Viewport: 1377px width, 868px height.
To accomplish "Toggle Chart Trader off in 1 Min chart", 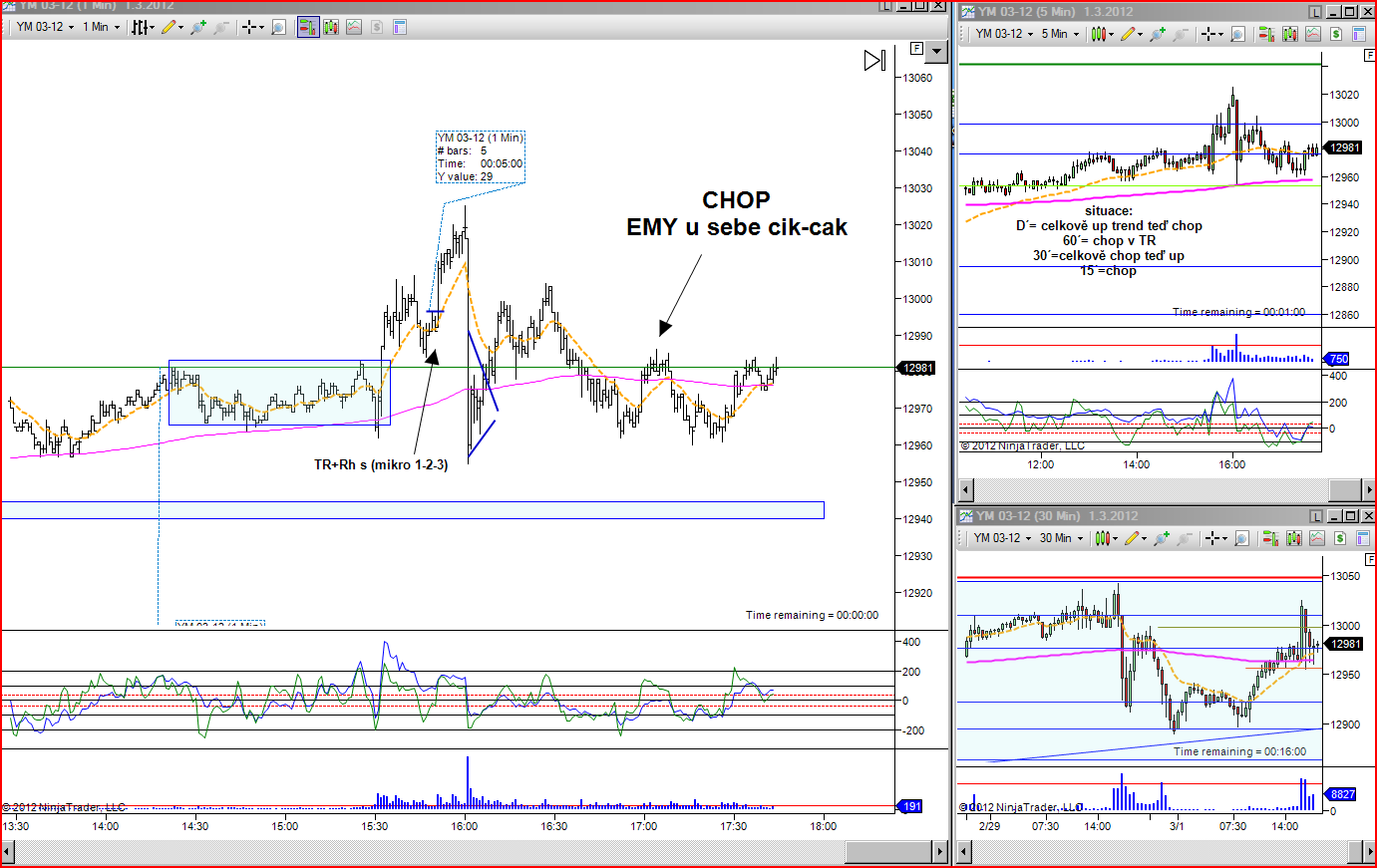I will [x=309, y=27].
